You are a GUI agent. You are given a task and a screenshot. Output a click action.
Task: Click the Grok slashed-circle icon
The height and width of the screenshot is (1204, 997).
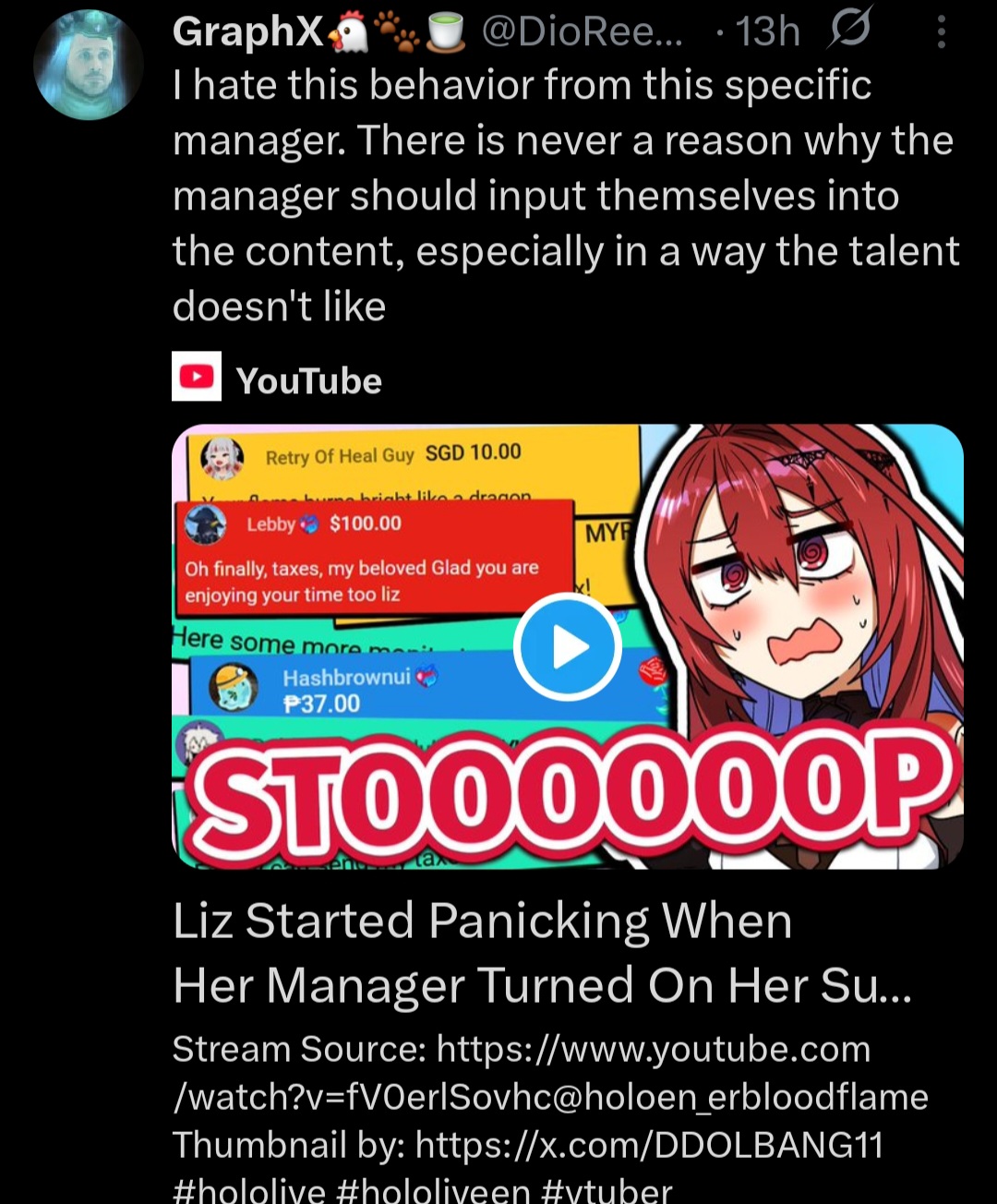[848, 32]
